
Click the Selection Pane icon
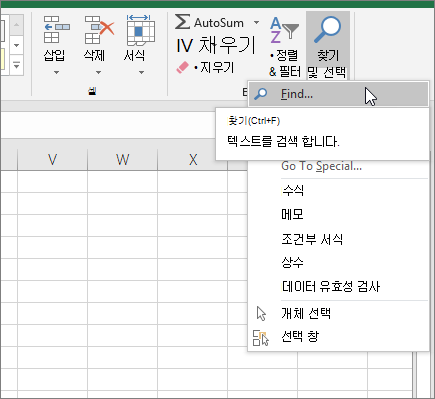261,338
